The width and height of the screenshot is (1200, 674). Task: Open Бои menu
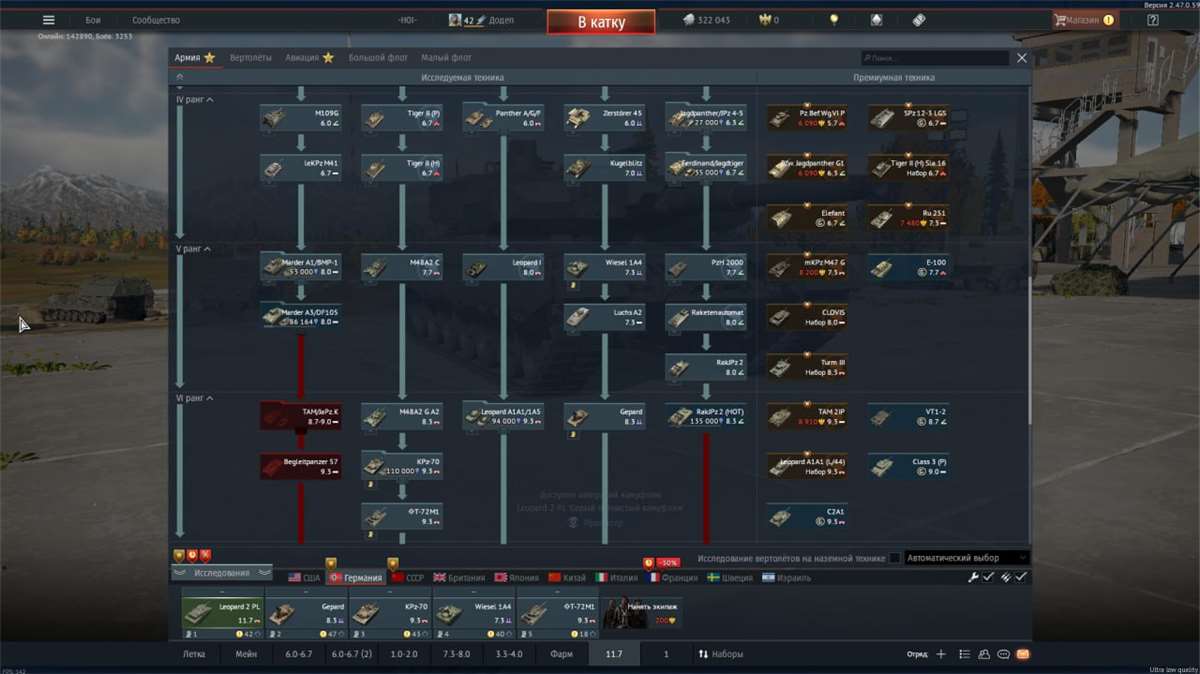[93, 20]
